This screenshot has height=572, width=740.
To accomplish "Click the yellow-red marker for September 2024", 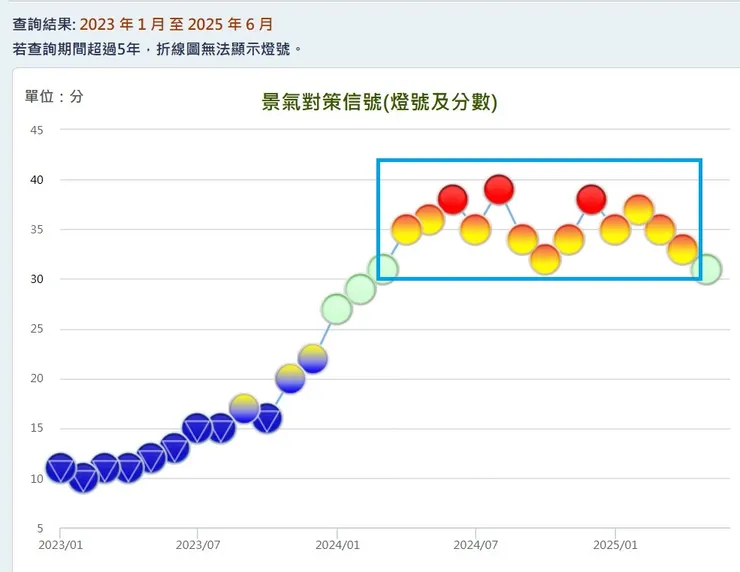I will (x=522, y=239).
